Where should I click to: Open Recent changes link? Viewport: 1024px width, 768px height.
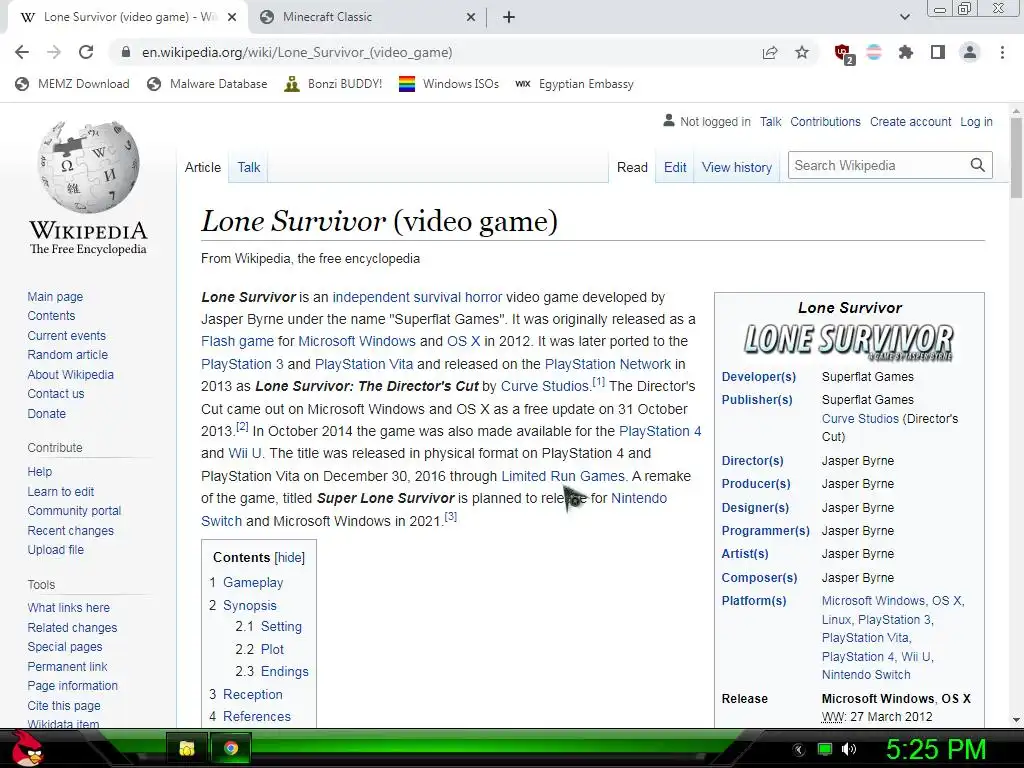point(71,530)
